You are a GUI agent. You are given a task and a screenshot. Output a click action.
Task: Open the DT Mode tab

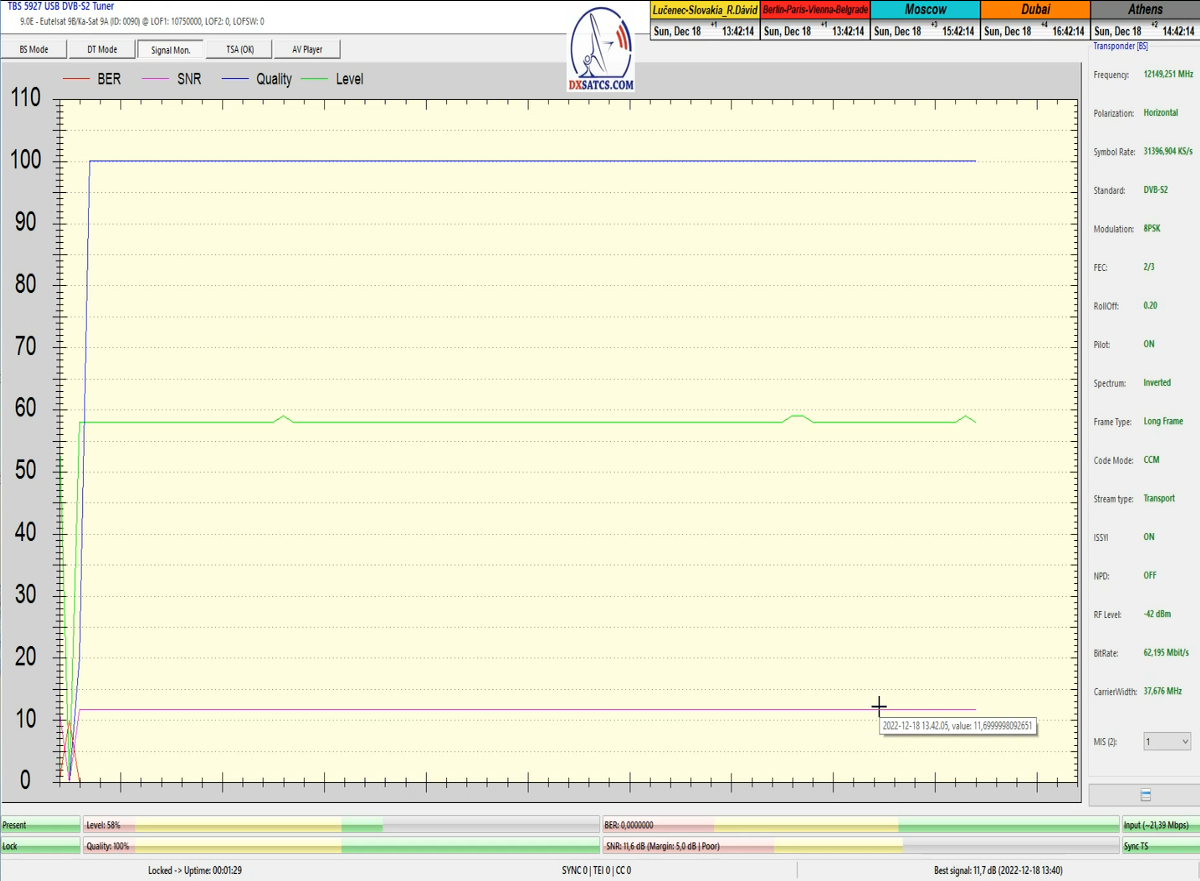point(101,49)
